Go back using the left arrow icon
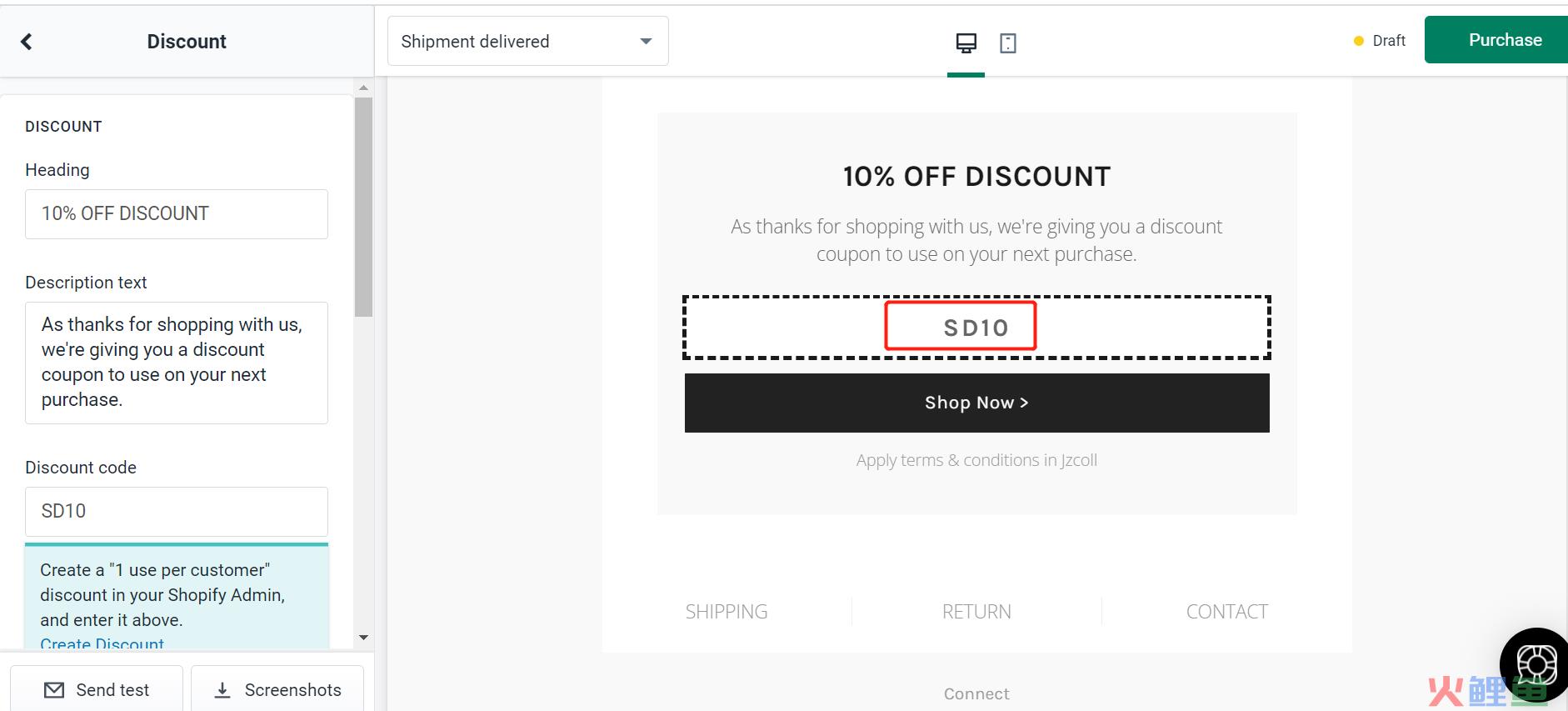Viewport: 1568px width, 711px height. [27, 42]
